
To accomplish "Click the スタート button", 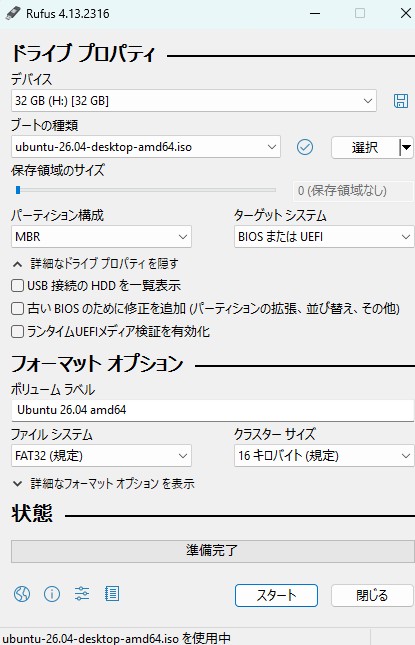I will [x=276, y=595].
